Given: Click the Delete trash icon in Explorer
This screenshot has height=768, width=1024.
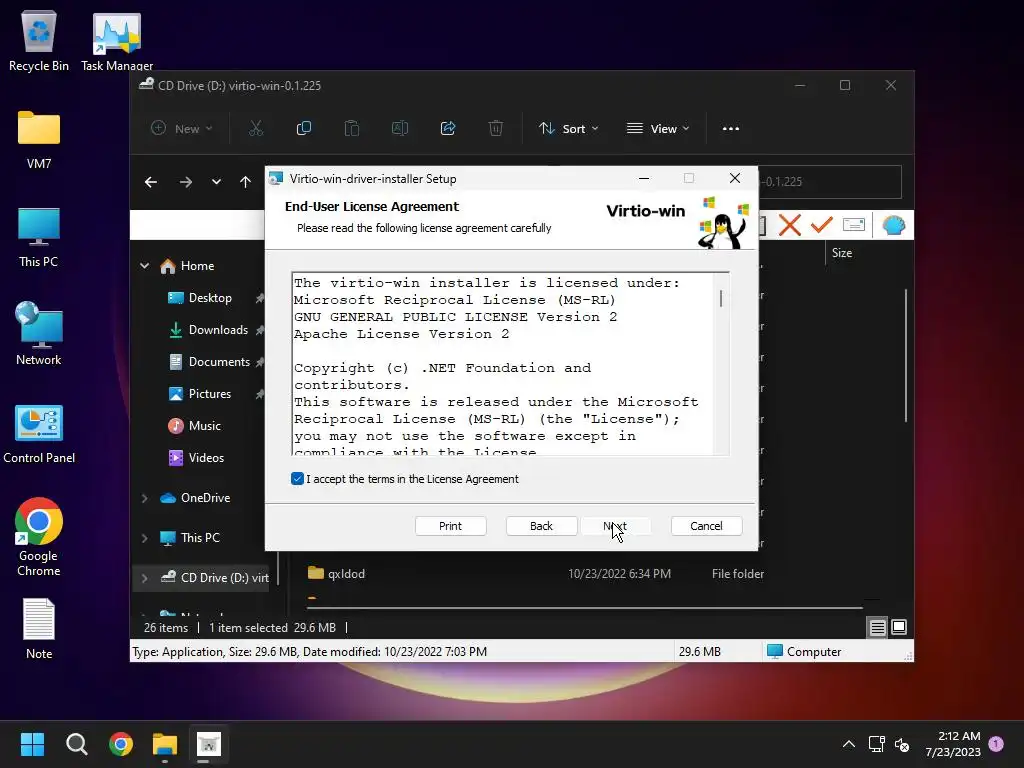Looking at the screenshot, I should click(496, 129).
